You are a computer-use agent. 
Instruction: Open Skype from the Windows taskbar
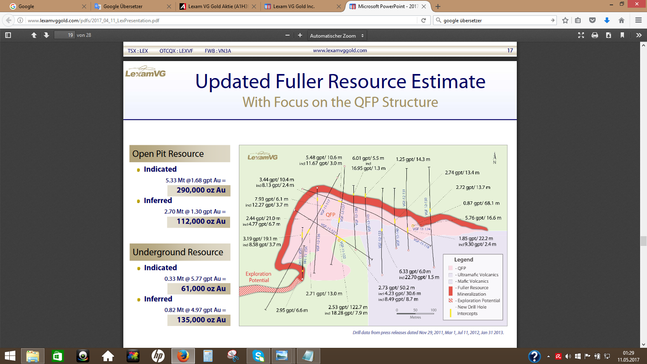coord(258,356)
